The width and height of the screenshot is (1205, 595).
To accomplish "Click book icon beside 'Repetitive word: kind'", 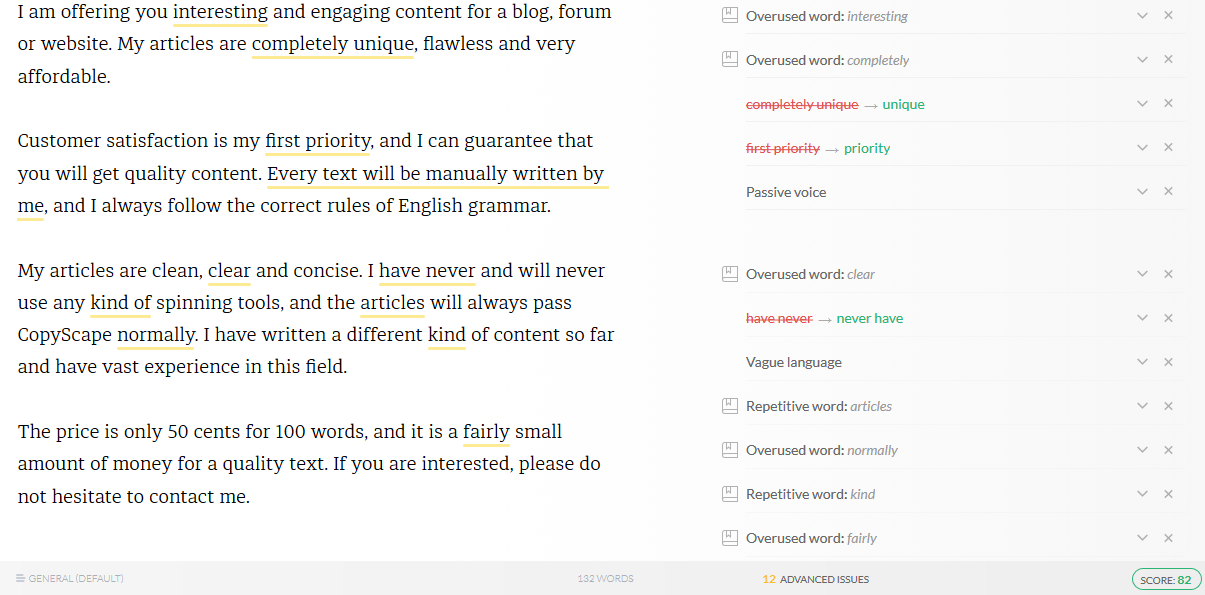I will [730, 494].
